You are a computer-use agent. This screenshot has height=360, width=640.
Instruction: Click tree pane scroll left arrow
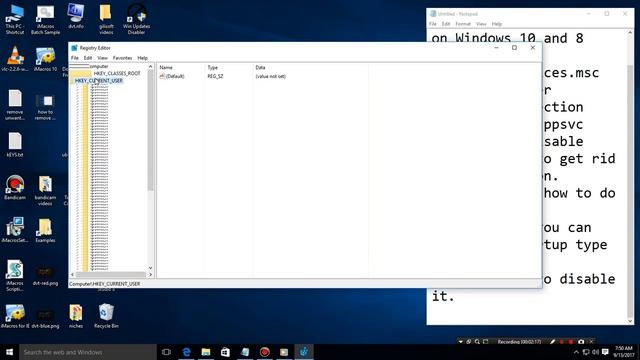[x=72, y=275]
